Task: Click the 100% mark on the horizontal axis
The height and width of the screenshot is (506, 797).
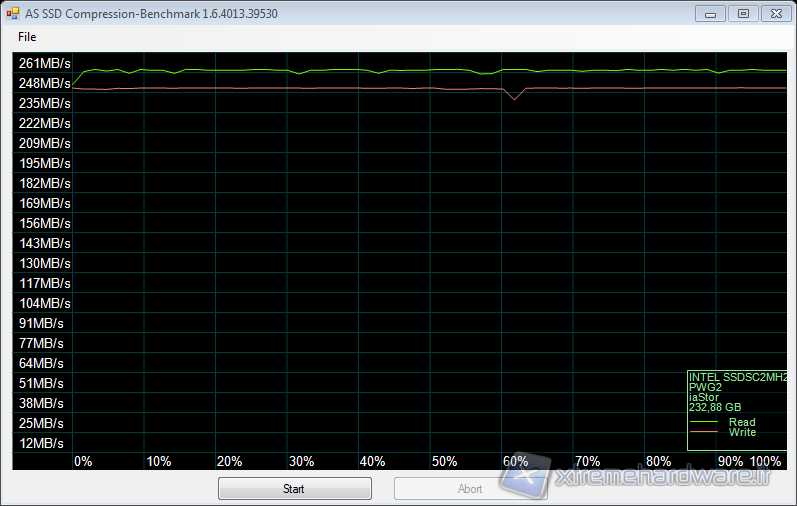Action: click(765, 461)
